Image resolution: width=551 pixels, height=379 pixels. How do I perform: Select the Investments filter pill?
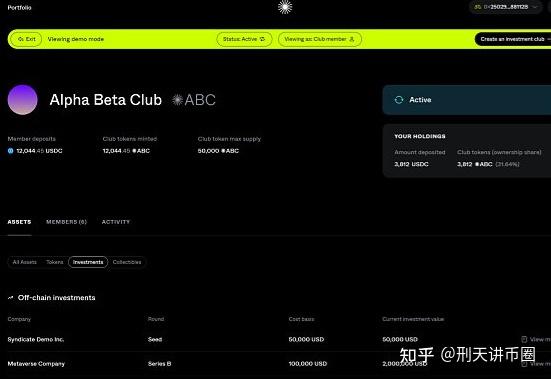coord(88,262)
